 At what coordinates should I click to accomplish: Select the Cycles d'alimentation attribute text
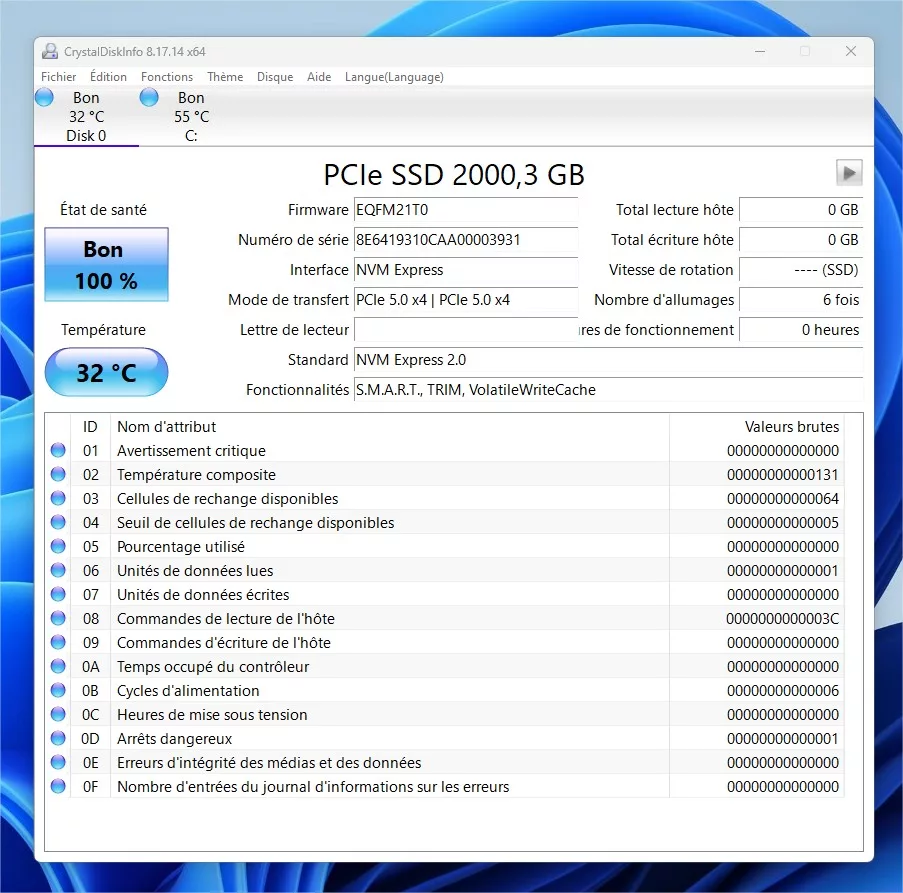188,691
